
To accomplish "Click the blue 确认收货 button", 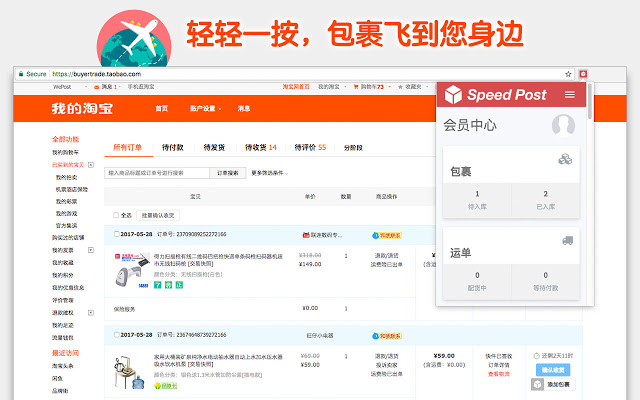I will tap(553, 370).
